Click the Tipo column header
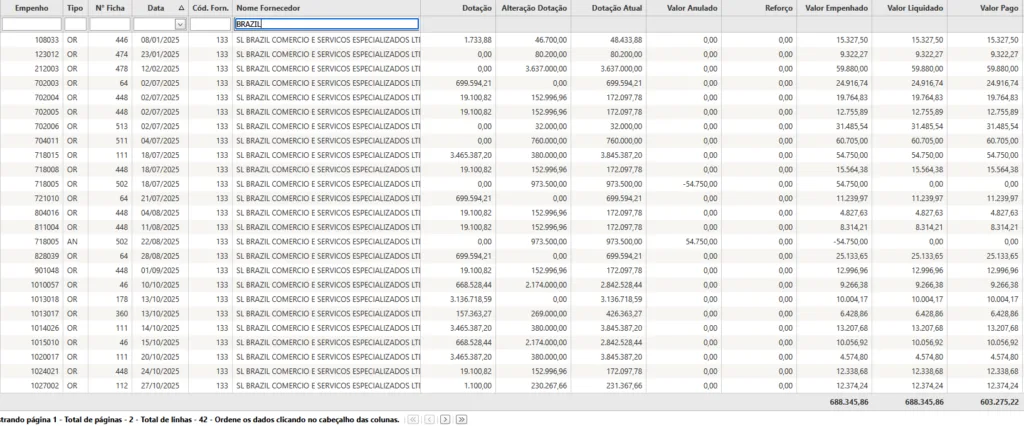This screenshot has width=1024, height=426. (75, 7)
